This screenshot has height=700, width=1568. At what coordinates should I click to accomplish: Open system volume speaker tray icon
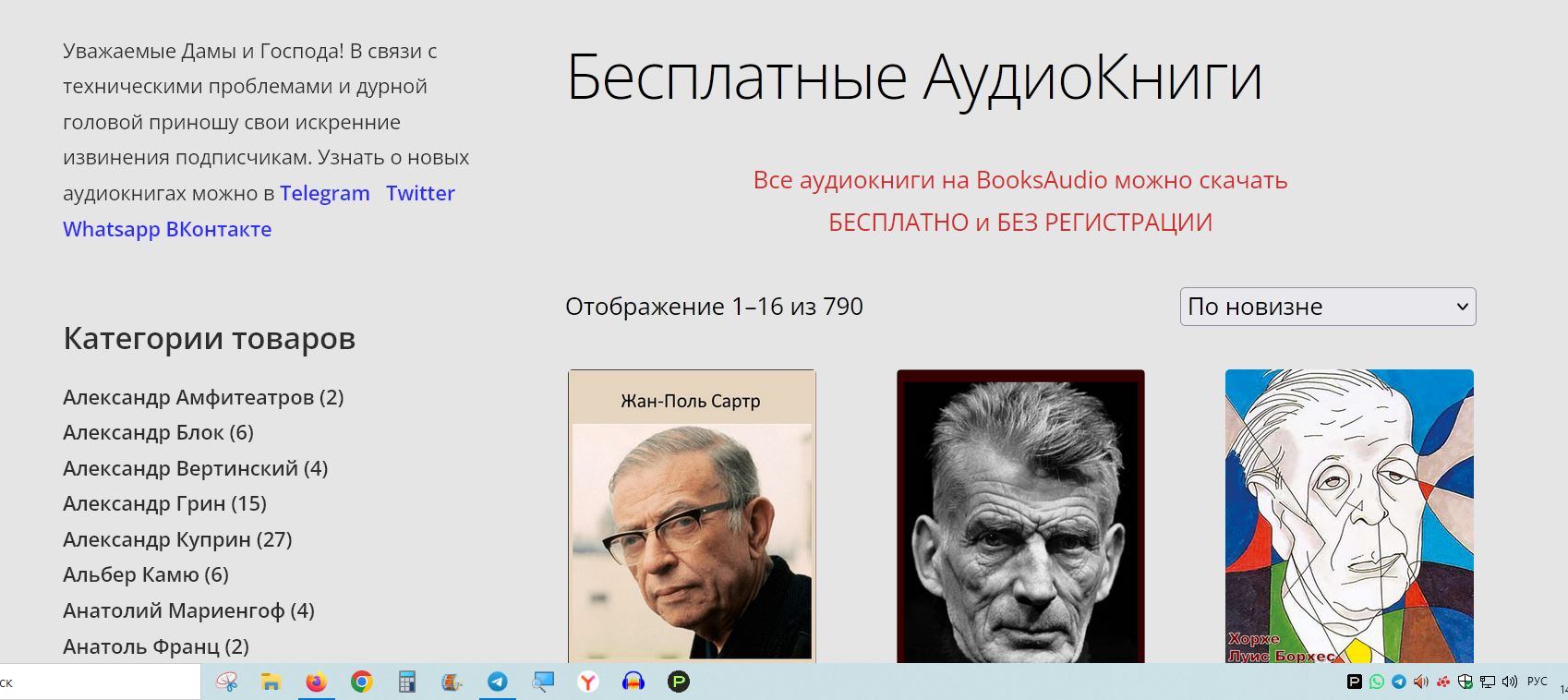tap(1510, 682)
